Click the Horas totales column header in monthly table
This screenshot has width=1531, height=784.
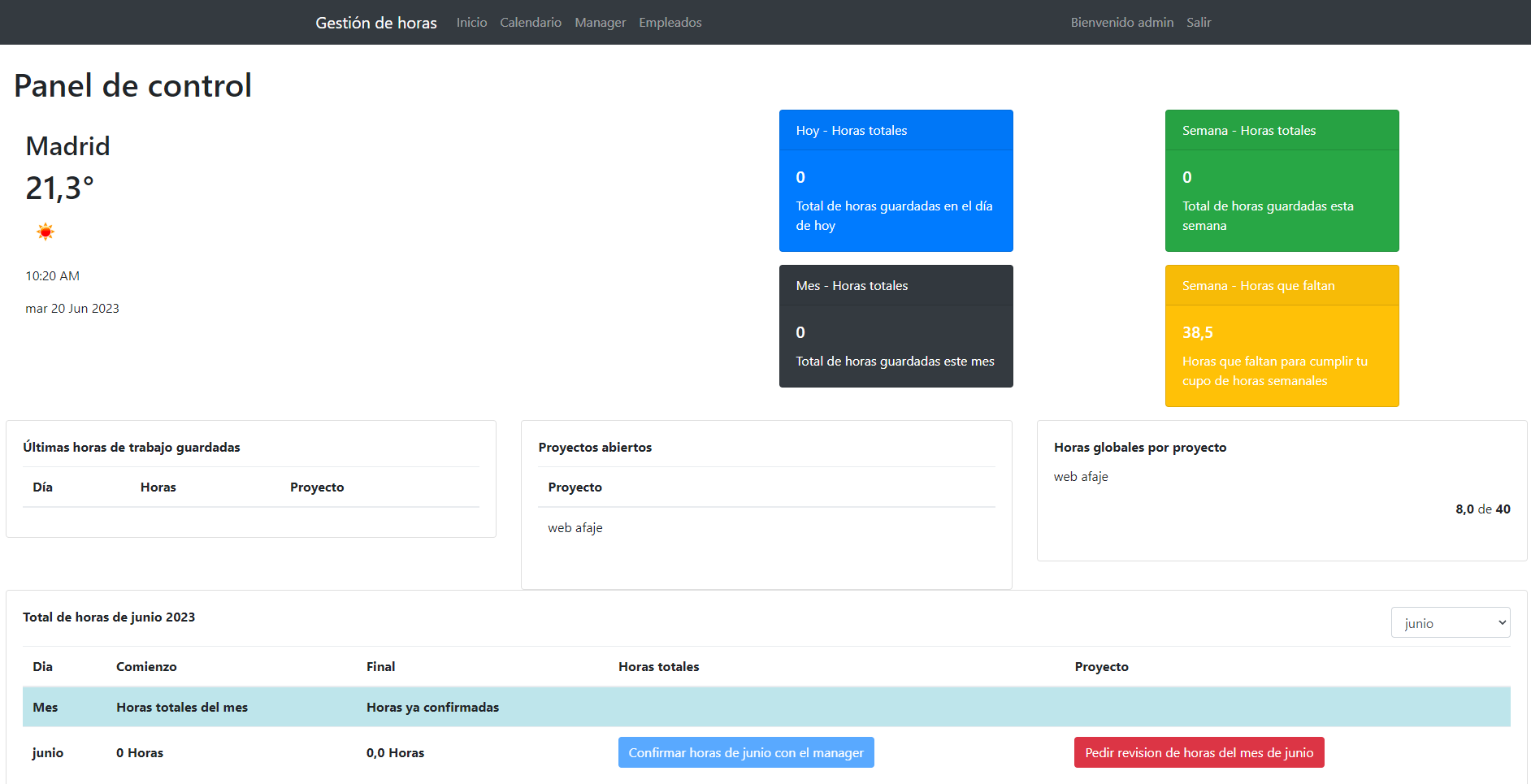(659, 667)
